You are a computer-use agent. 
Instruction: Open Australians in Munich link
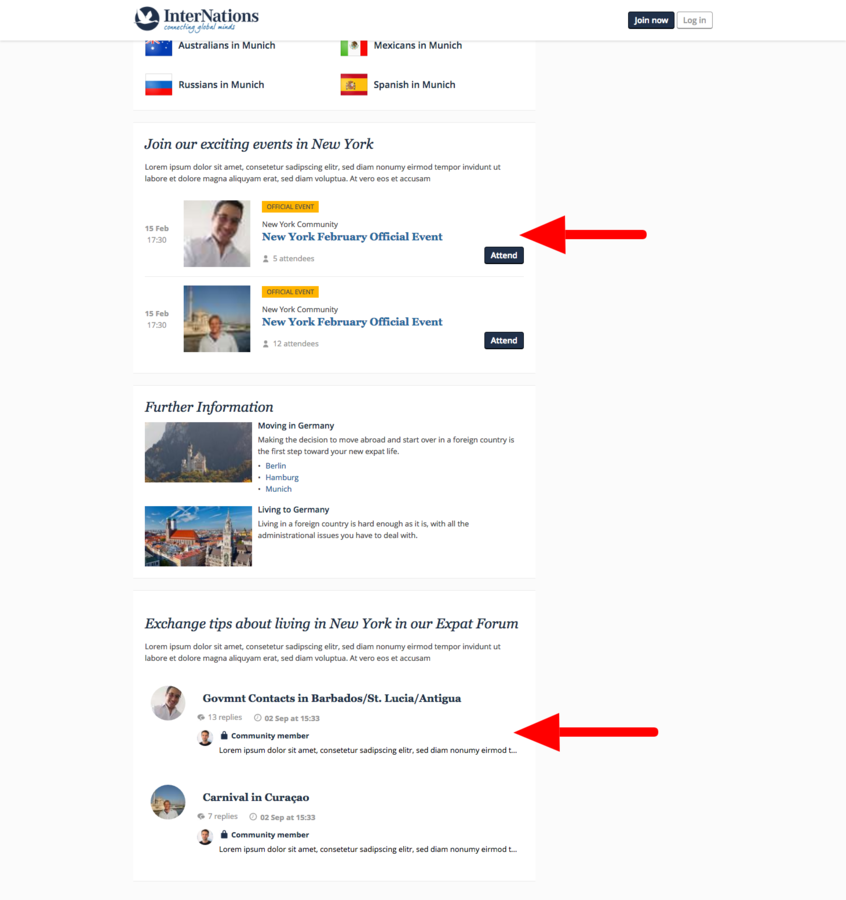(x=227, y=45)
